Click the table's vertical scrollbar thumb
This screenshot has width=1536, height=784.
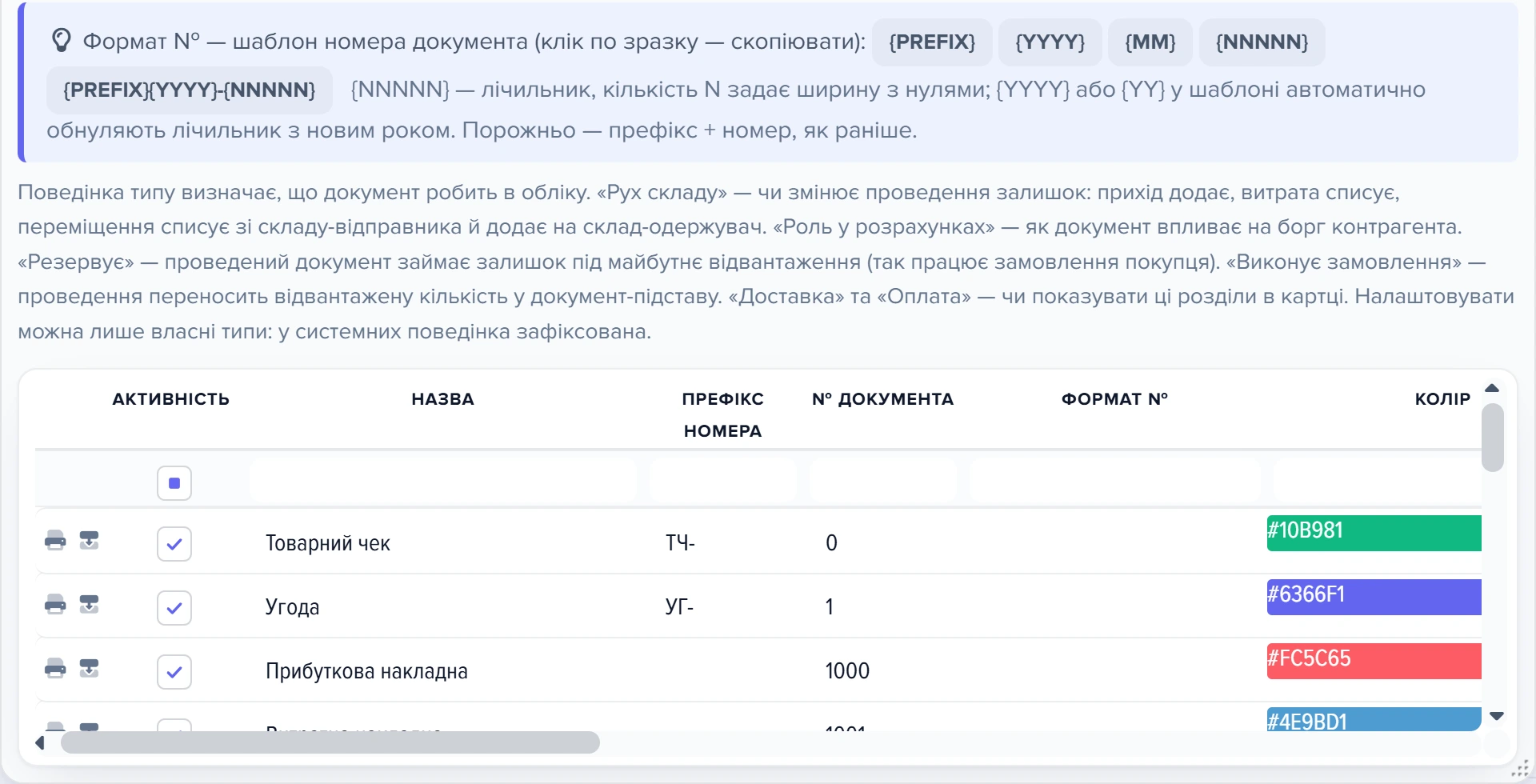point(1493,438)
